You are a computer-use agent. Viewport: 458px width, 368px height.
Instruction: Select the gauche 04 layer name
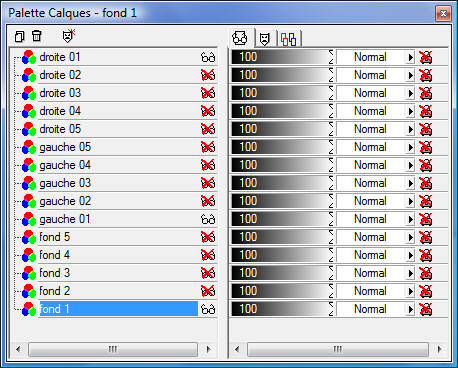[x=65, y=165]
